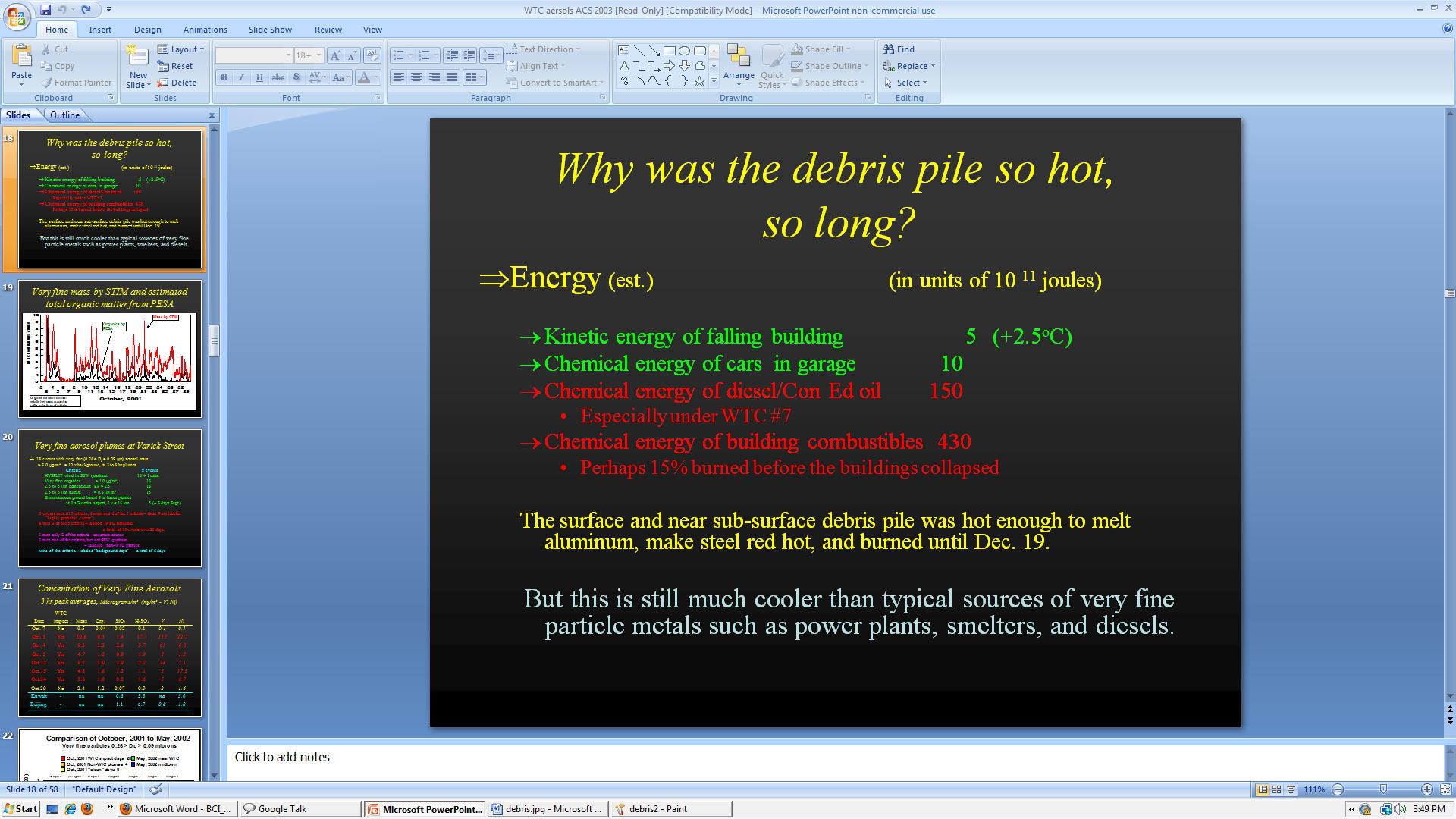Click the Find binoculars button

pyautogui.click(x=899, y=49)
